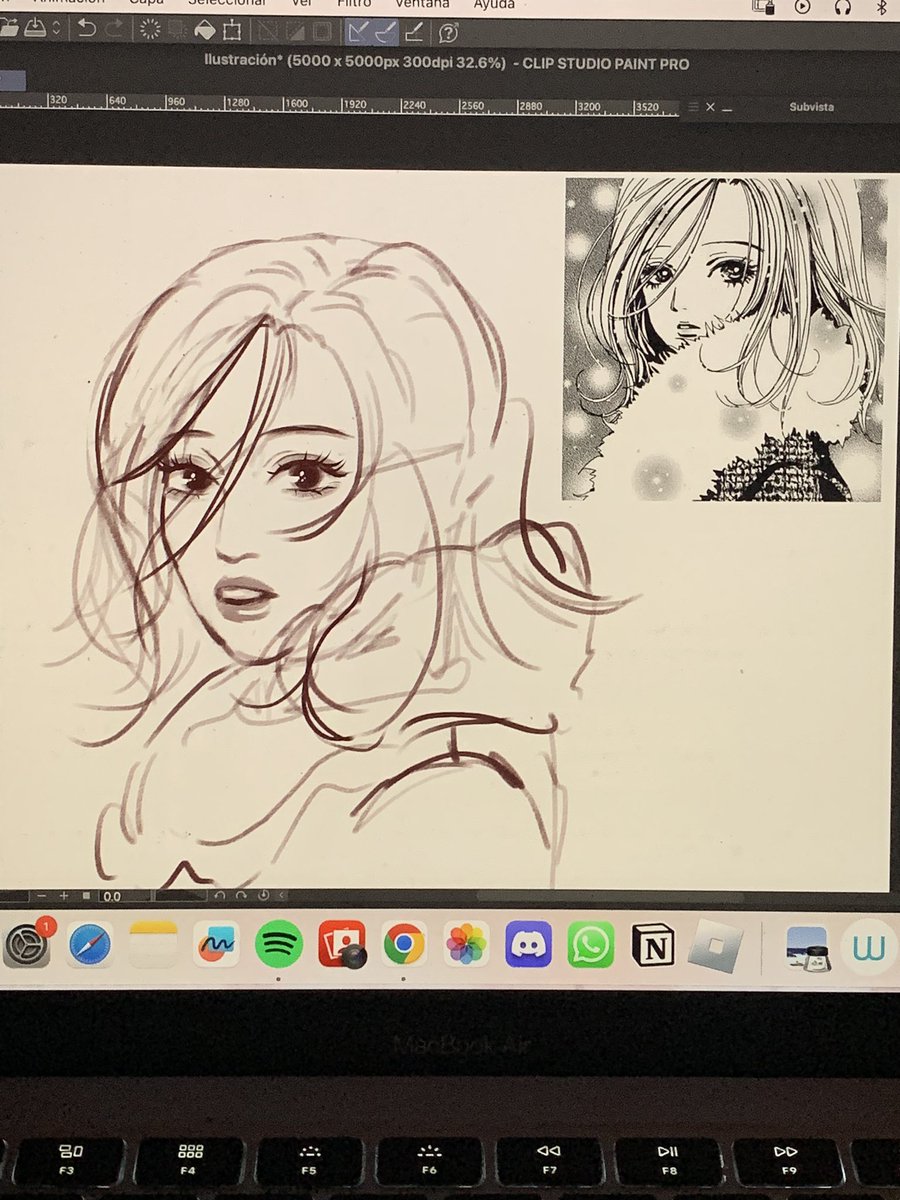Image resolution: width=900 pixels, height=1200 pixels.
Task: Toggle Snap to Ruler
Action: click(357, 32)
